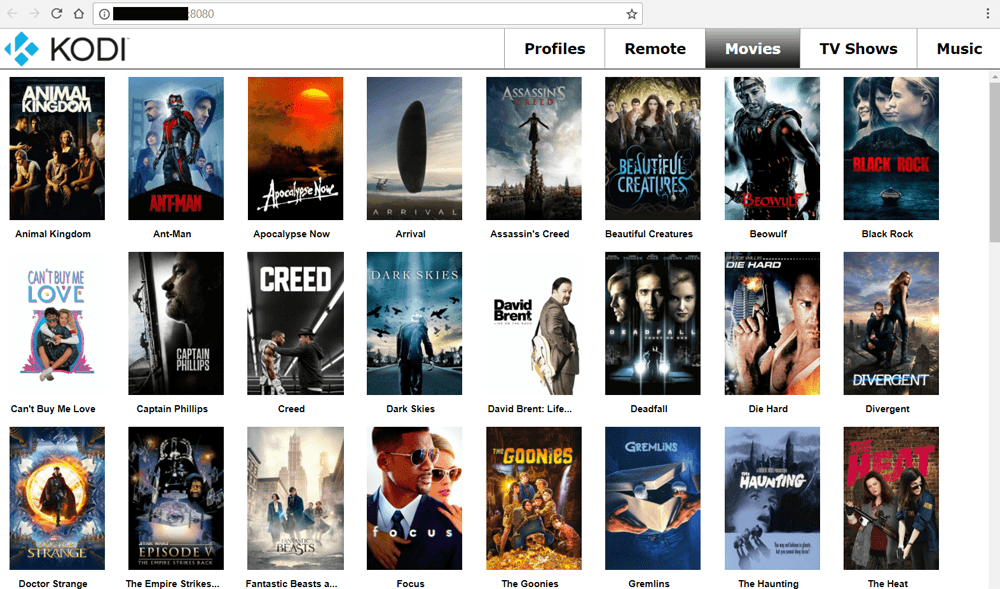Open the Fantastic Beasts poster

pos(295,498)
